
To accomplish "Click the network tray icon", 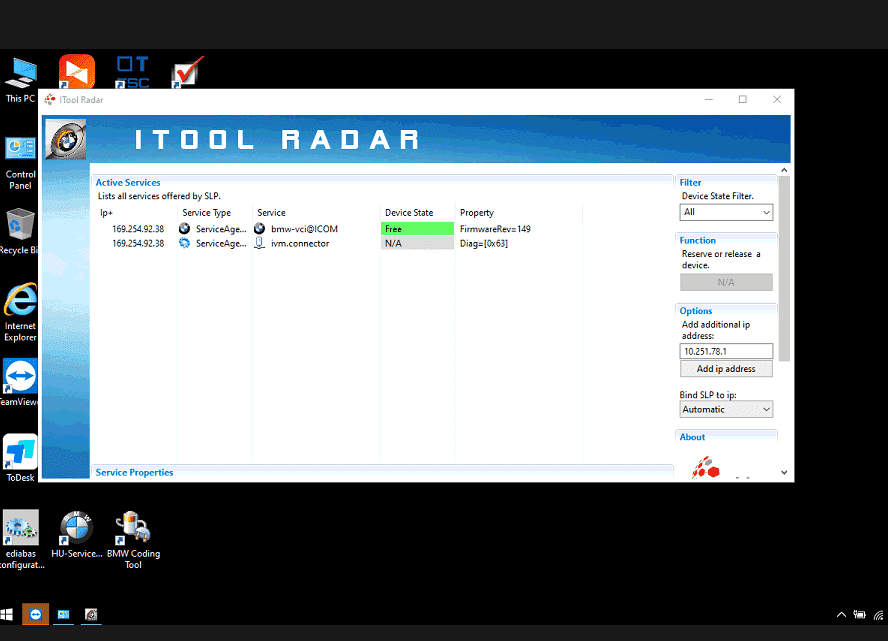I will tap(879, 615).
